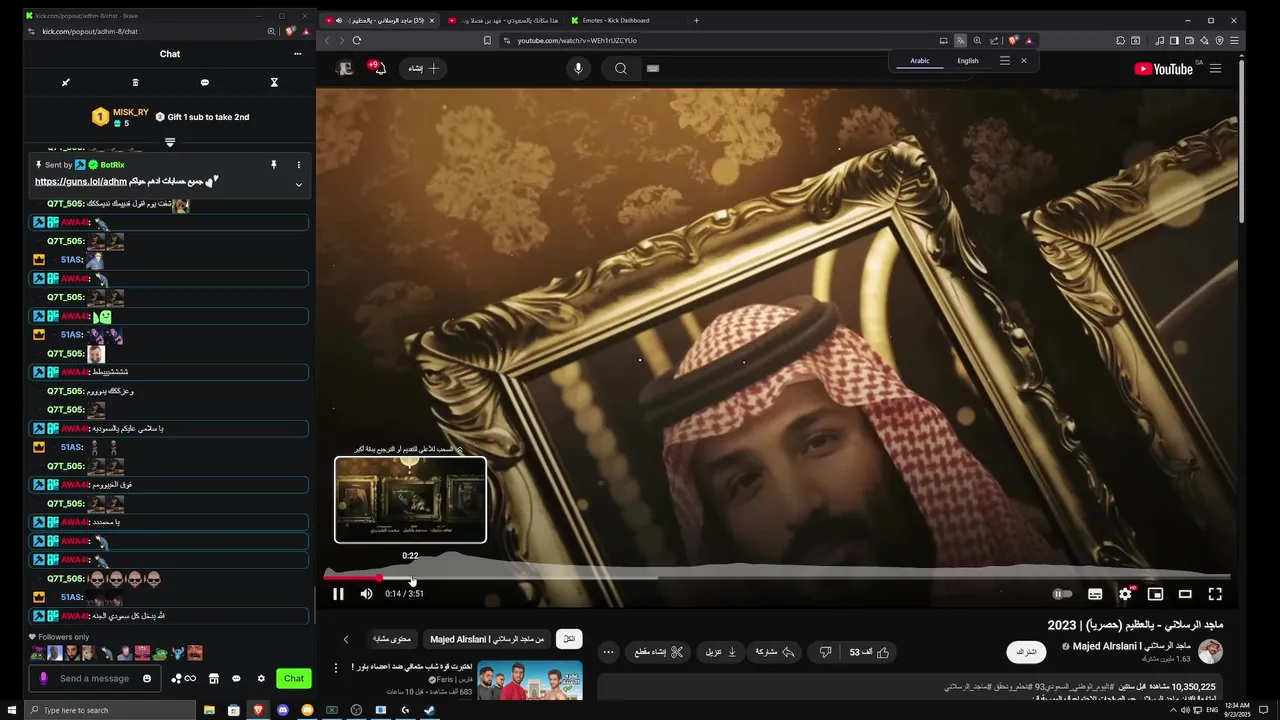
Task: Bookmark the YouTube page
Action: tap(487, 40)
